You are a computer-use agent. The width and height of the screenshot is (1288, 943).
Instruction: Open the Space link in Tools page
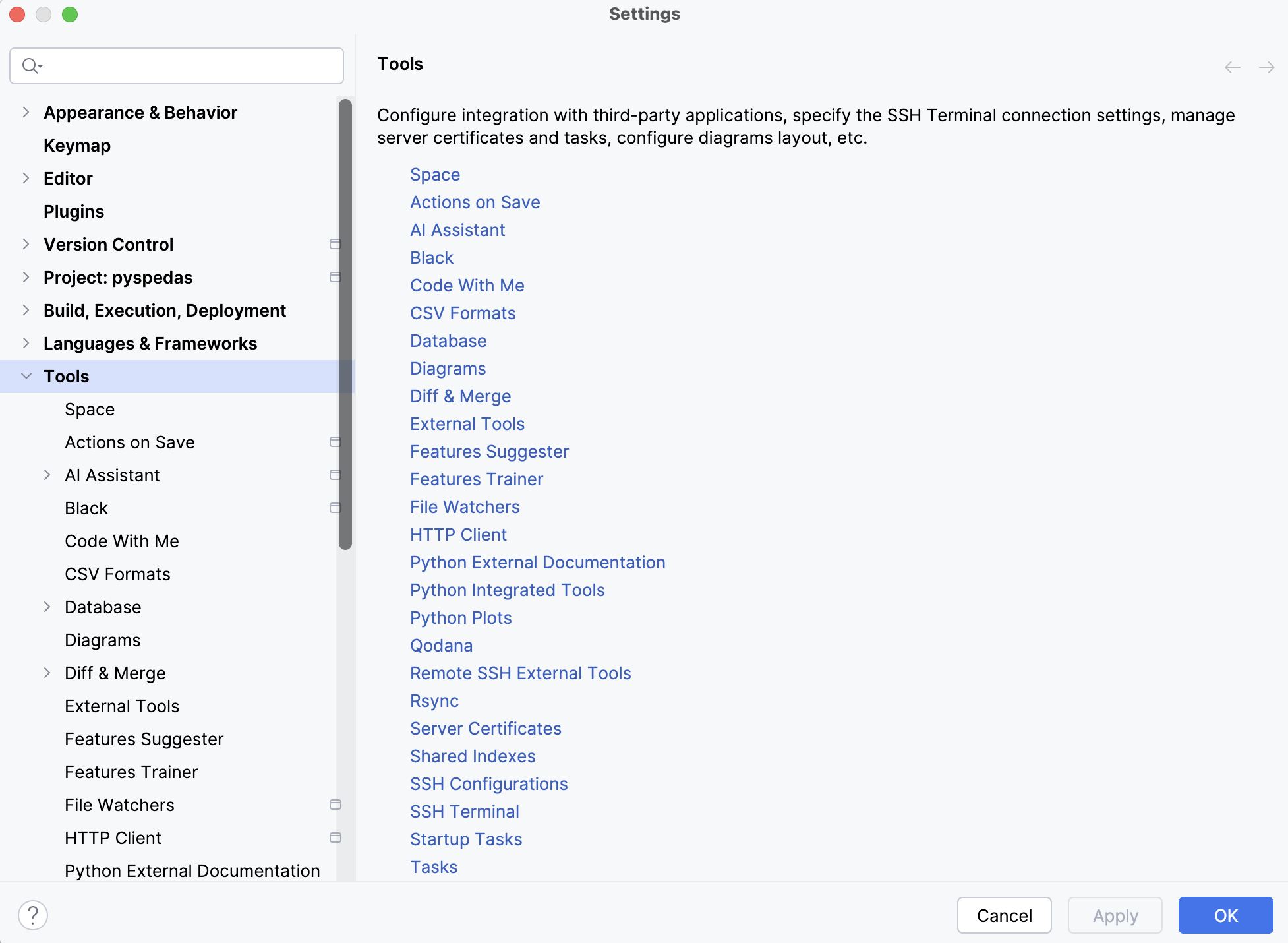click(435, 175)
